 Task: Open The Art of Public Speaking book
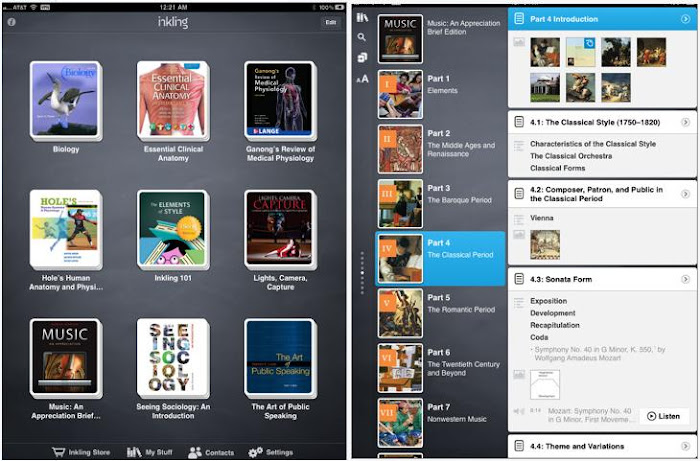[280, 357]
